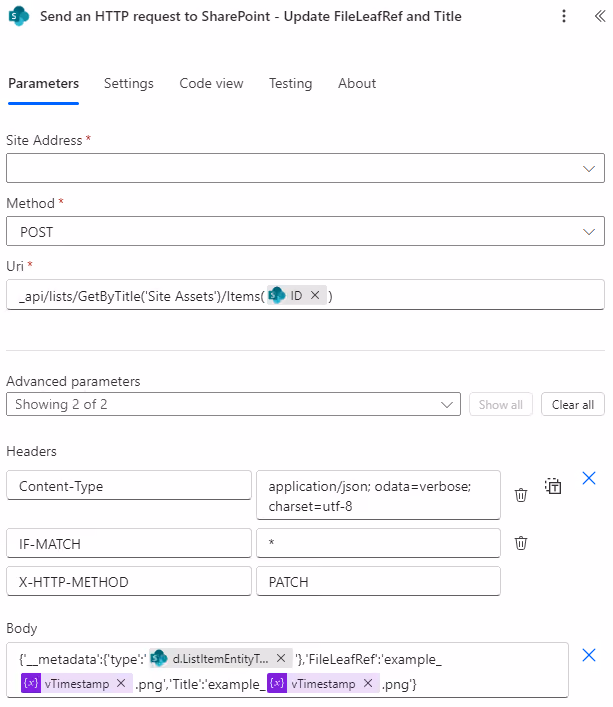Click the Method label
This screenshot has height=707, width=613.
pyautogui.click(x=30, y=203)
